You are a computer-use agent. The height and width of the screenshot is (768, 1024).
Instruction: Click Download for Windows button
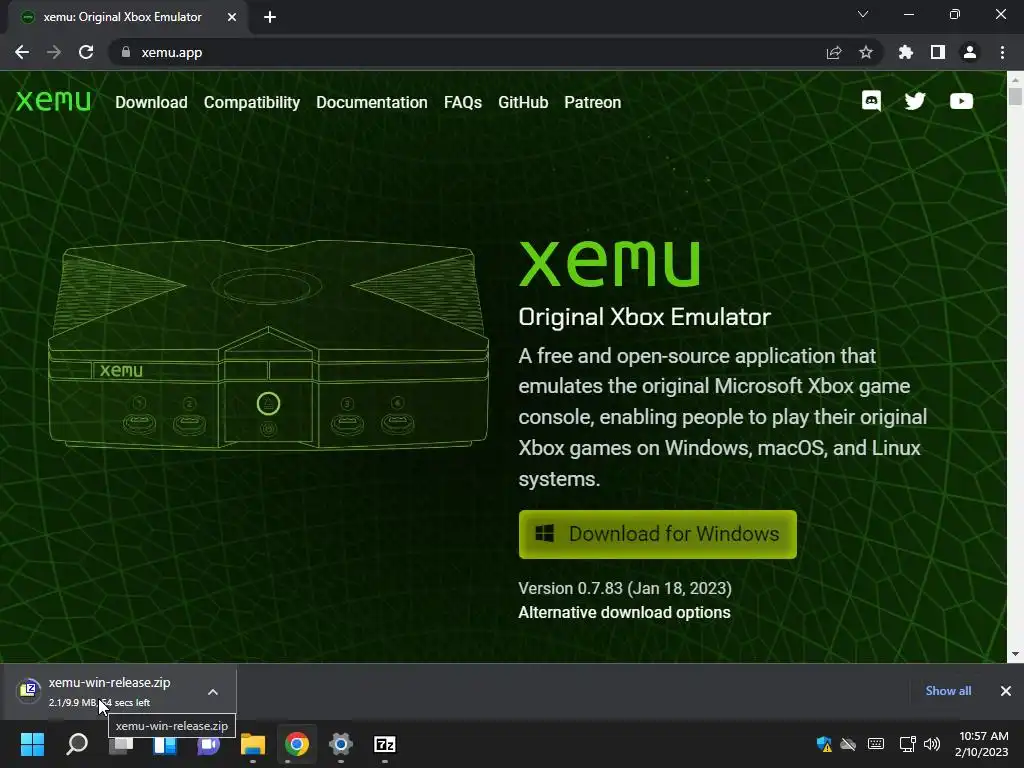[x=658, y=534]
